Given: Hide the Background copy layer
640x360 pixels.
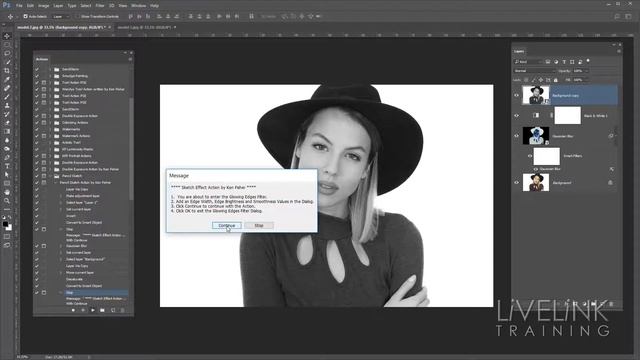Looking at the screenshot, I should (x=516, y=96).
